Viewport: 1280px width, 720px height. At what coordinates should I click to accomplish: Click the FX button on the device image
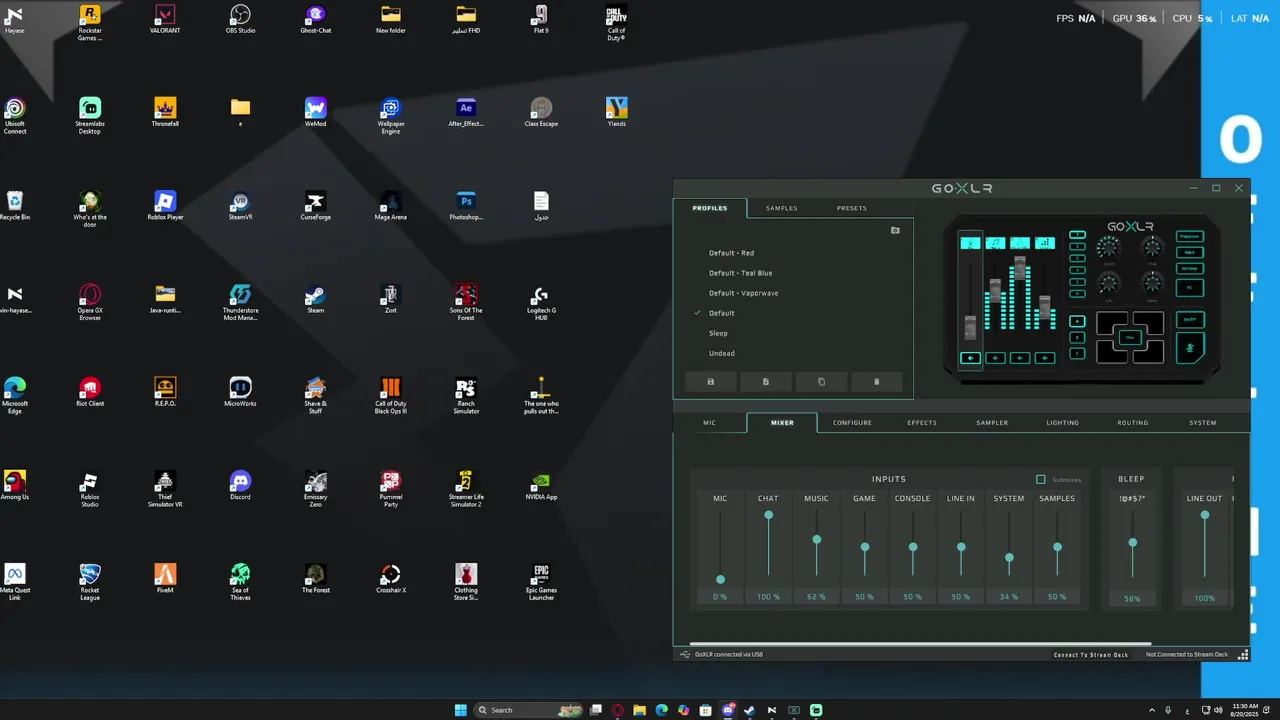1190,288
